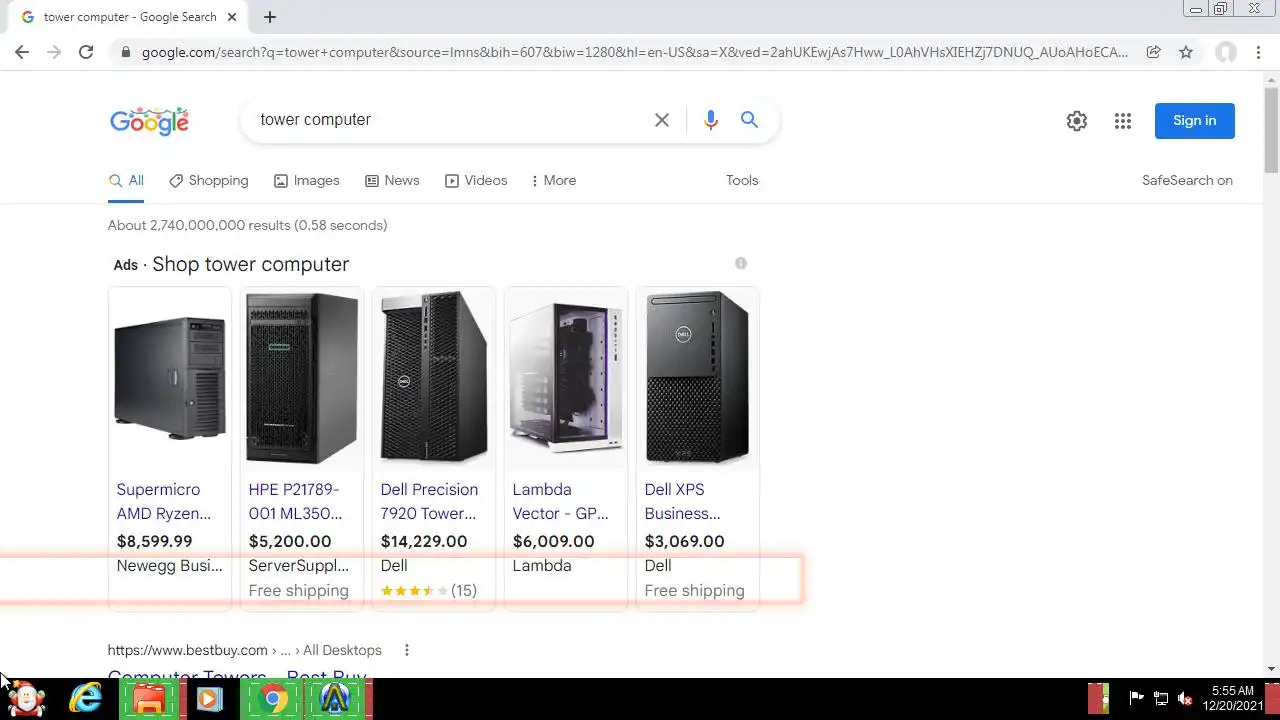The width and height of the screenshot is (1280, 720).
Task: Open the media player taskbar icon
Action: pyautogui.click(x=209, y=699)
